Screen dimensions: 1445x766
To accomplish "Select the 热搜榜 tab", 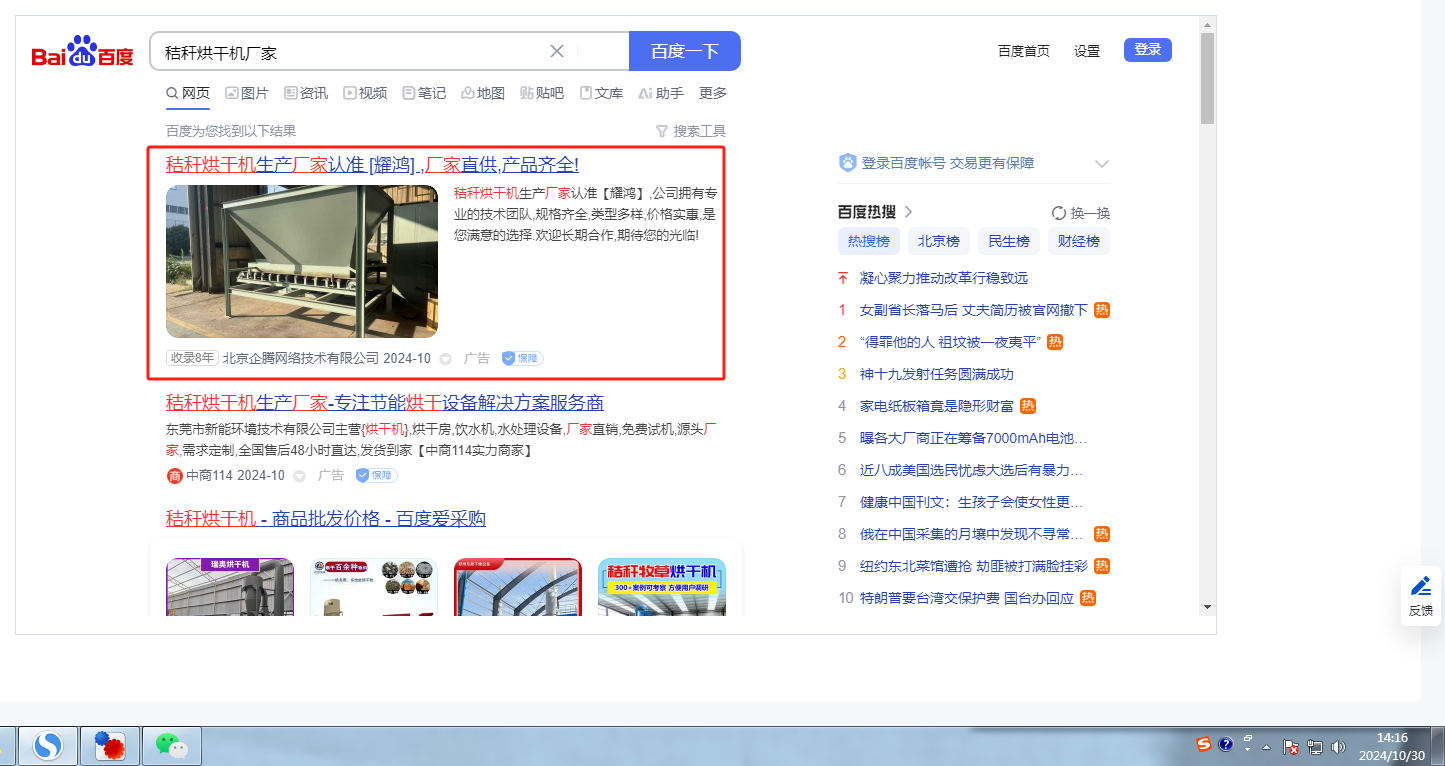I will pyautogui.click(x=869, y=241).
